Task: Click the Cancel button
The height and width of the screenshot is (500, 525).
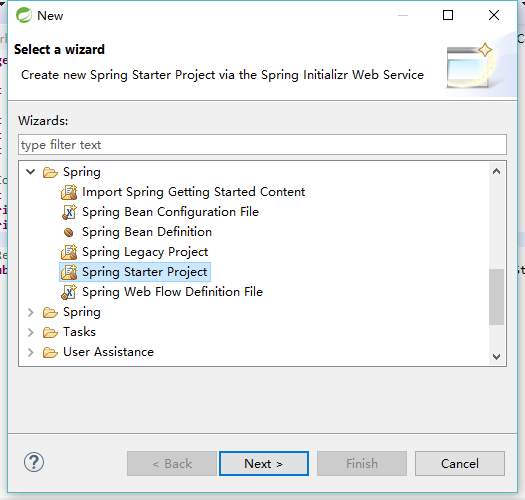Action: click(460, 463)
